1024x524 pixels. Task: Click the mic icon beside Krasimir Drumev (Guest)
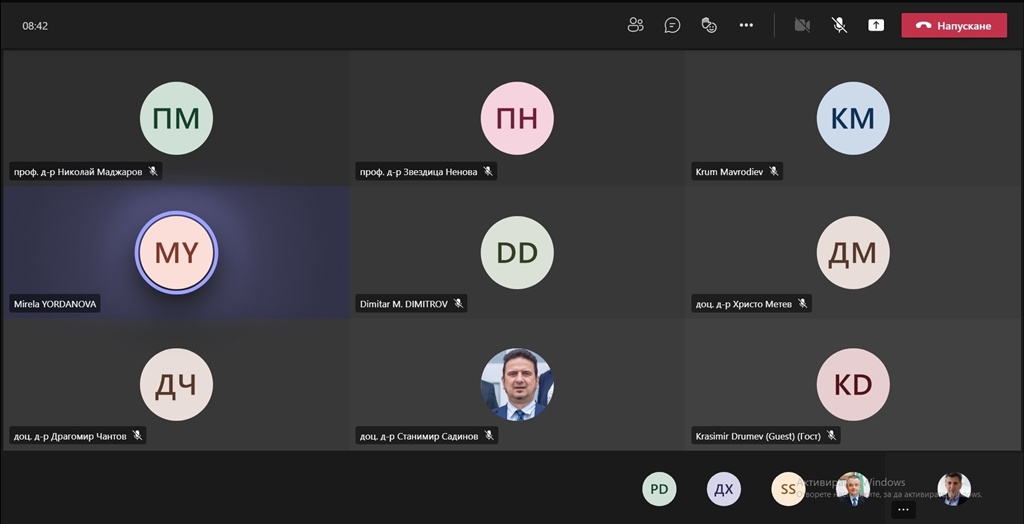830,436
